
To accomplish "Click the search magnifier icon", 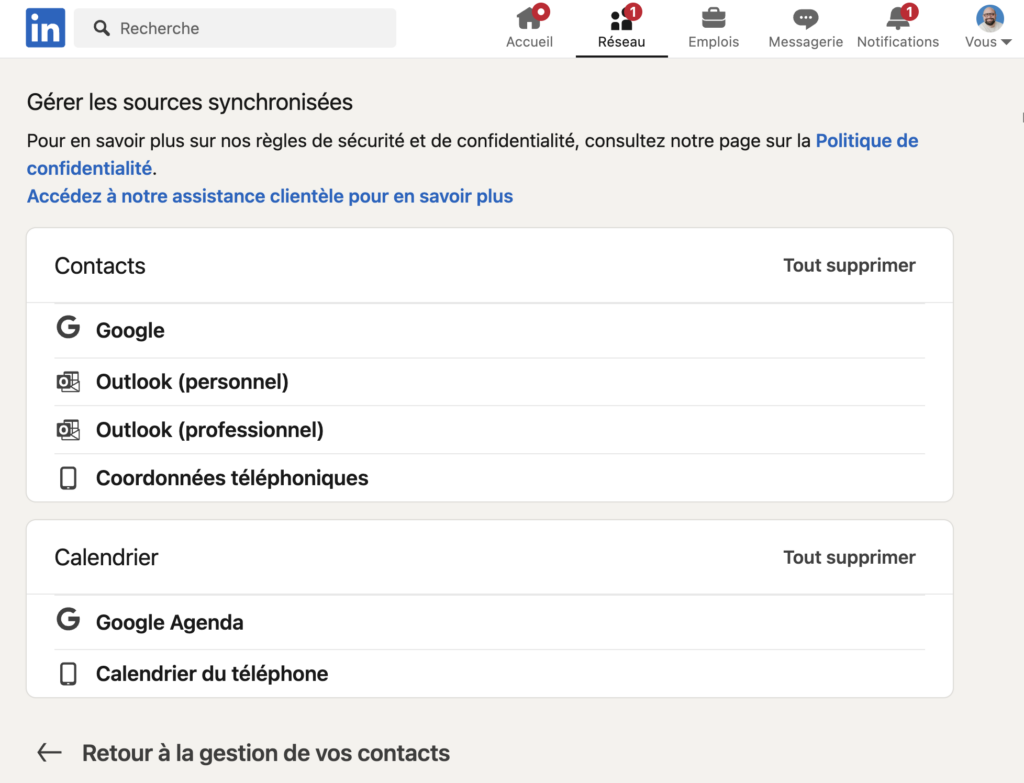I will click(x=101, y=28).
